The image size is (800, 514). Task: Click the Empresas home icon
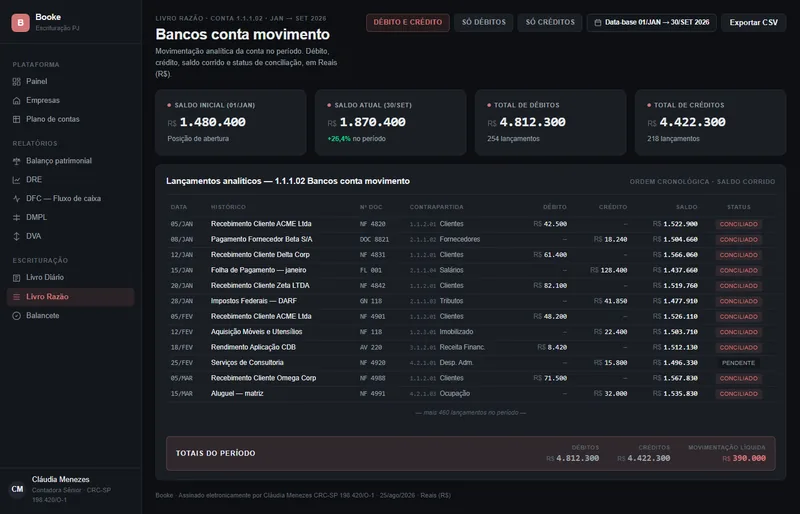tap(16, 101)
